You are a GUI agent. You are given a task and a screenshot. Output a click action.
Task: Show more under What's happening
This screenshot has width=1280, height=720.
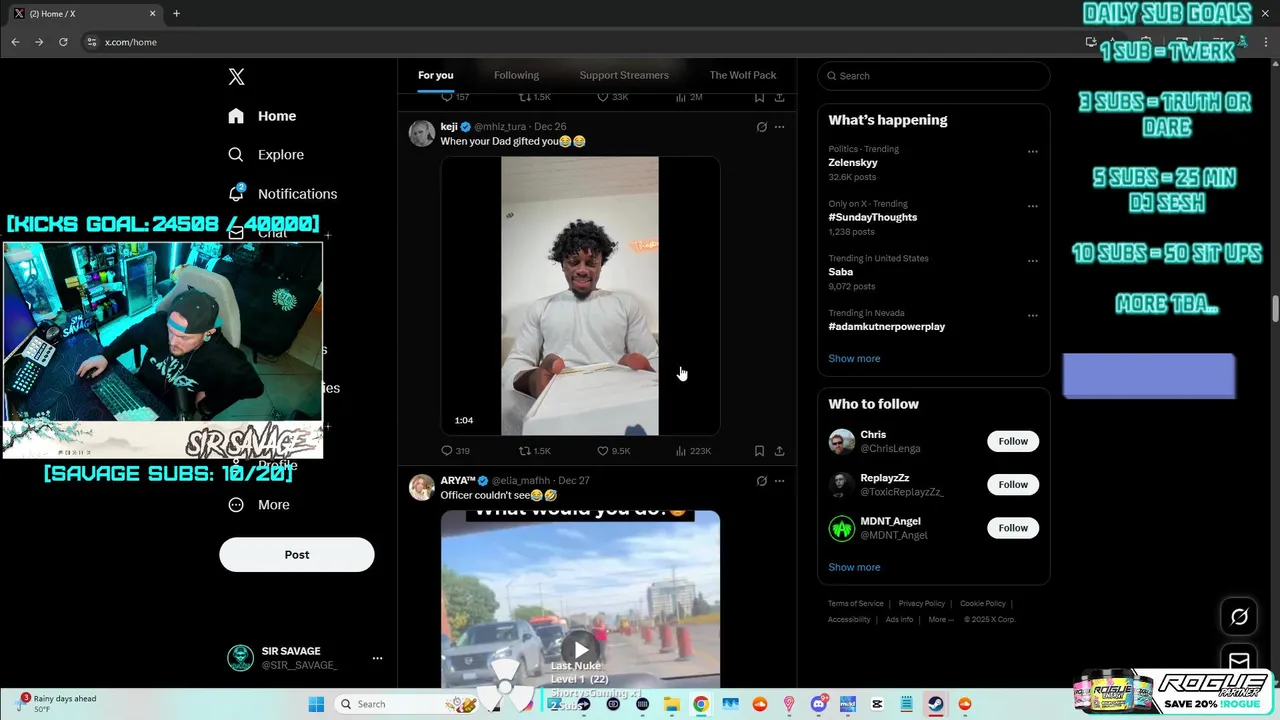pos(854,359)
